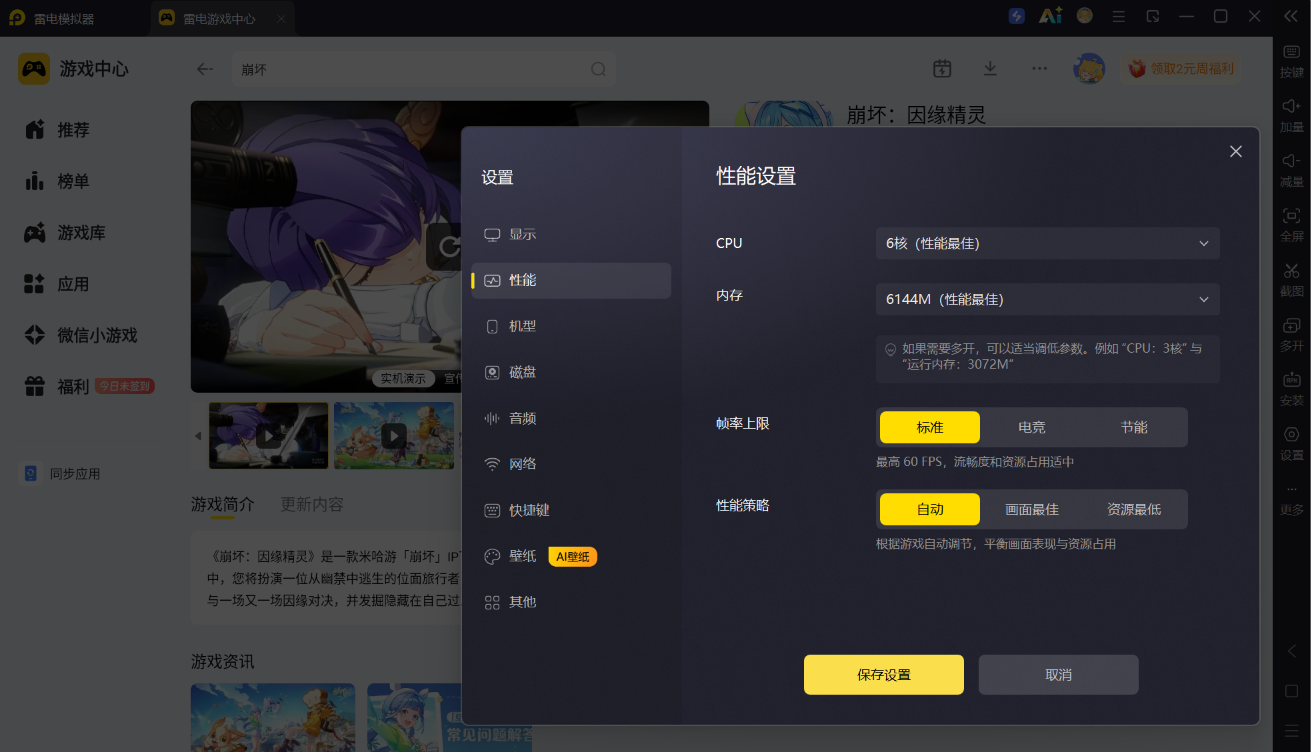Screen dimensions: 1311x753
Task: Open 快捷键 settings section
Action: pos(571,510)
